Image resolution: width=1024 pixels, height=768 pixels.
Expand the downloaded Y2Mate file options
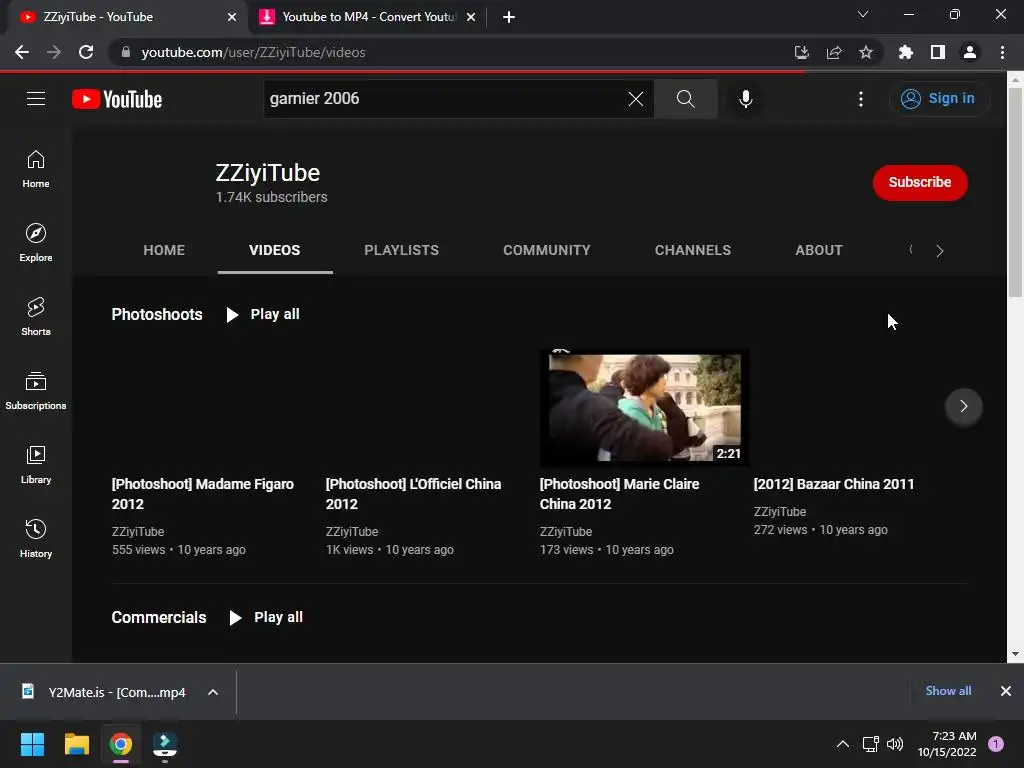tap(213, 692)
